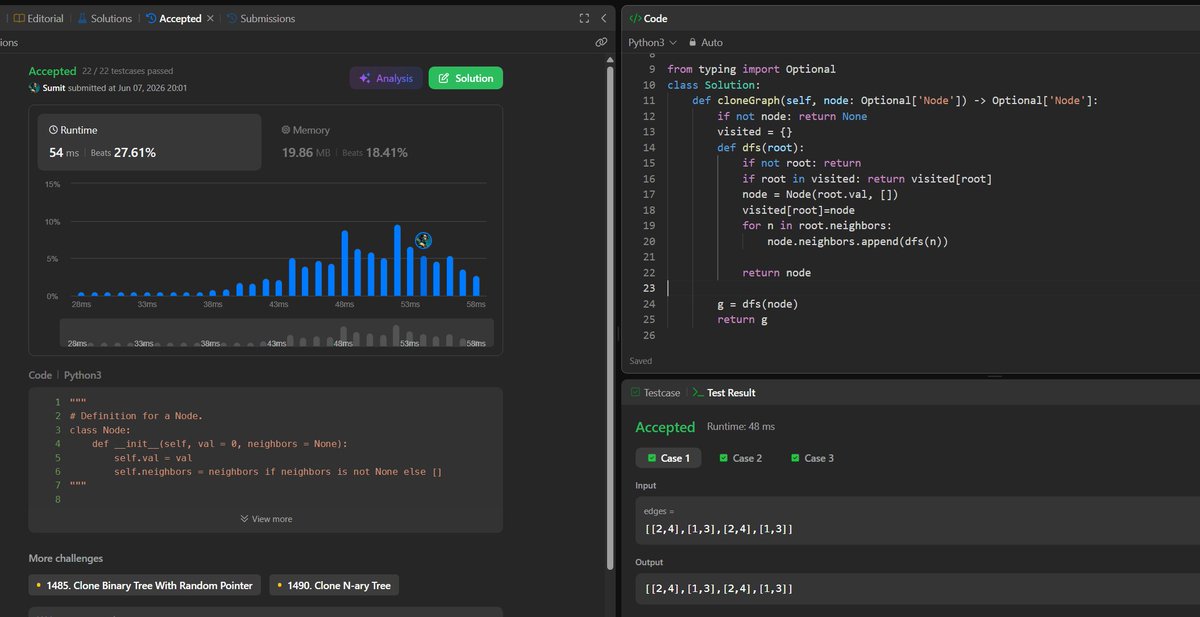Click the runtime histogram range slider
Viewport: 1200px width, 617px height.
coord(277,333)
